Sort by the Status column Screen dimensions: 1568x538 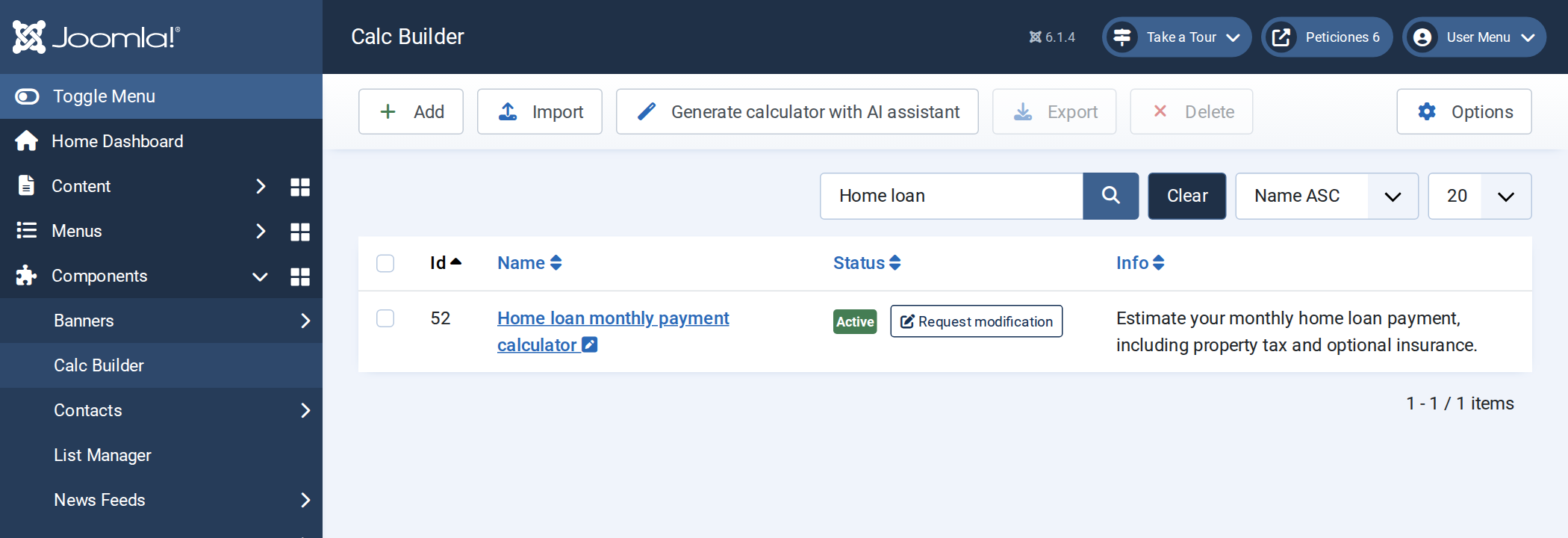point(867,263)
